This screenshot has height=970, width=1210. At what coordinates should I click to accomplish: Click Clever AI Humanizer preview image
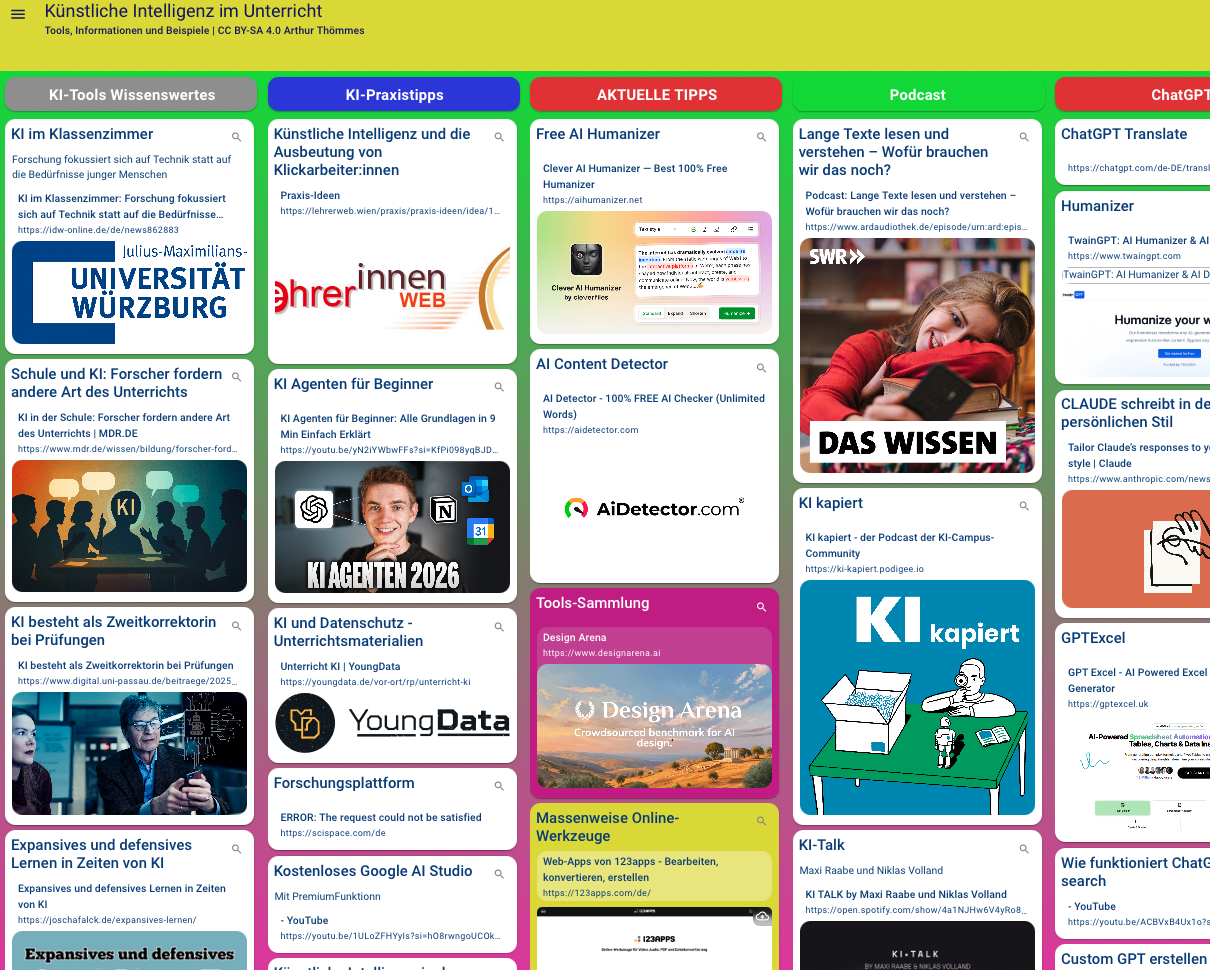tap(654, 272)
